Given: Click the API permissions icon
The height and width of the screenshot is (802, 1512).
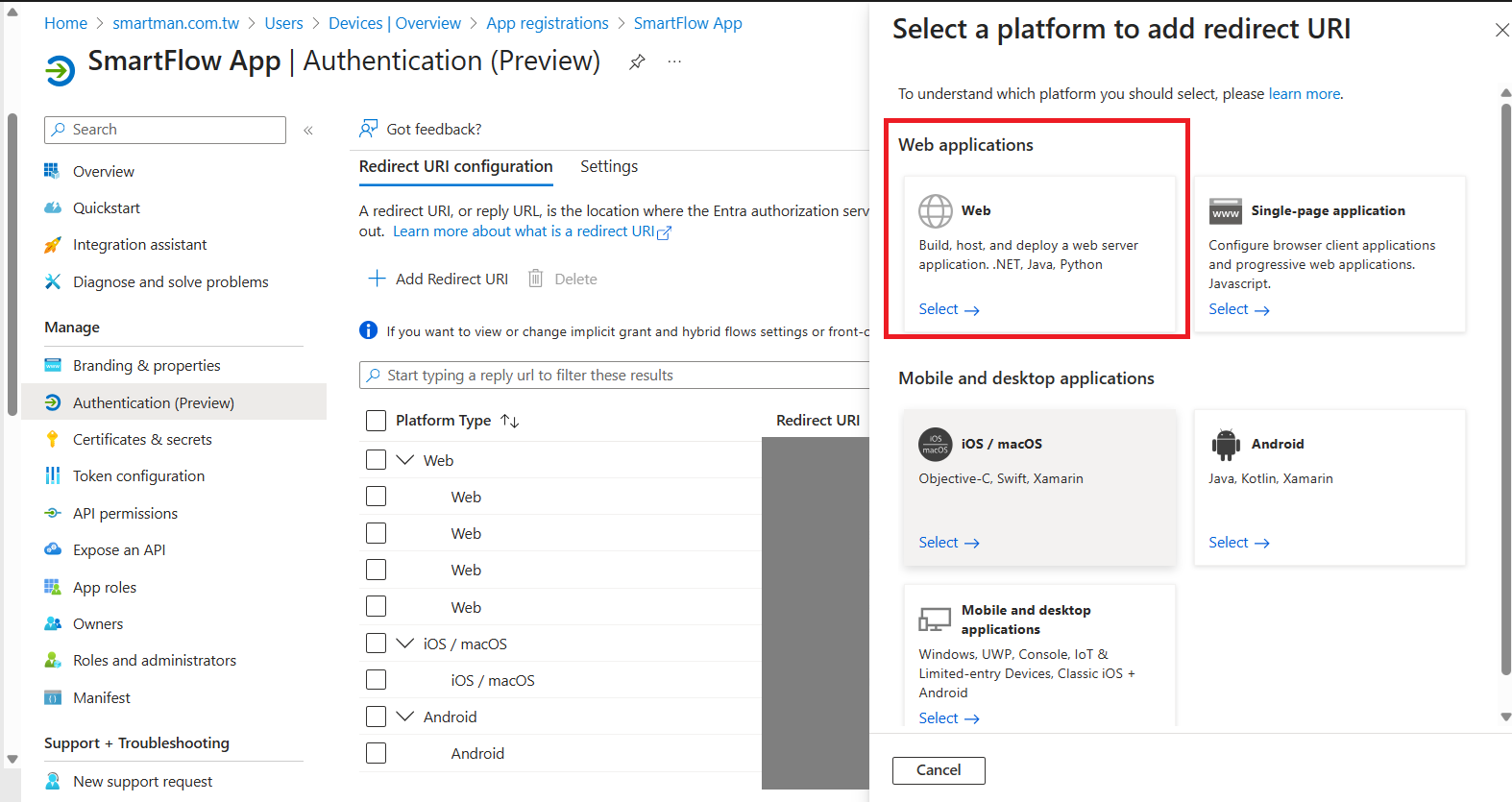Looking at the screenshot, I should pyautogui.click(x=52, y=513).
